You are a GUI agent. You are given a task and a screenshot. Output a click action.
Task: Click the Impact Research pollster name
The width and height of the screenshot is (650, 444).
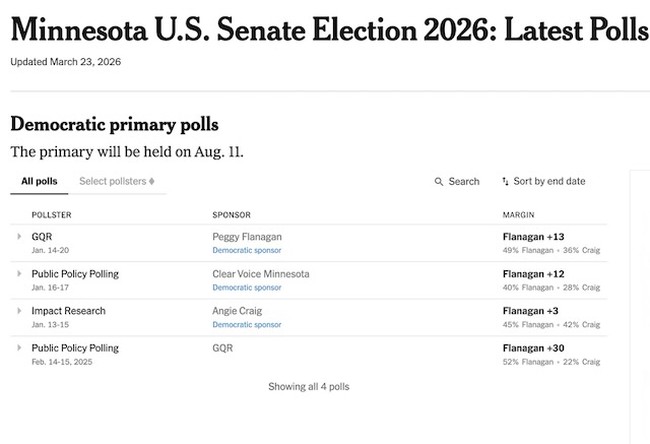tap(68, 311)
